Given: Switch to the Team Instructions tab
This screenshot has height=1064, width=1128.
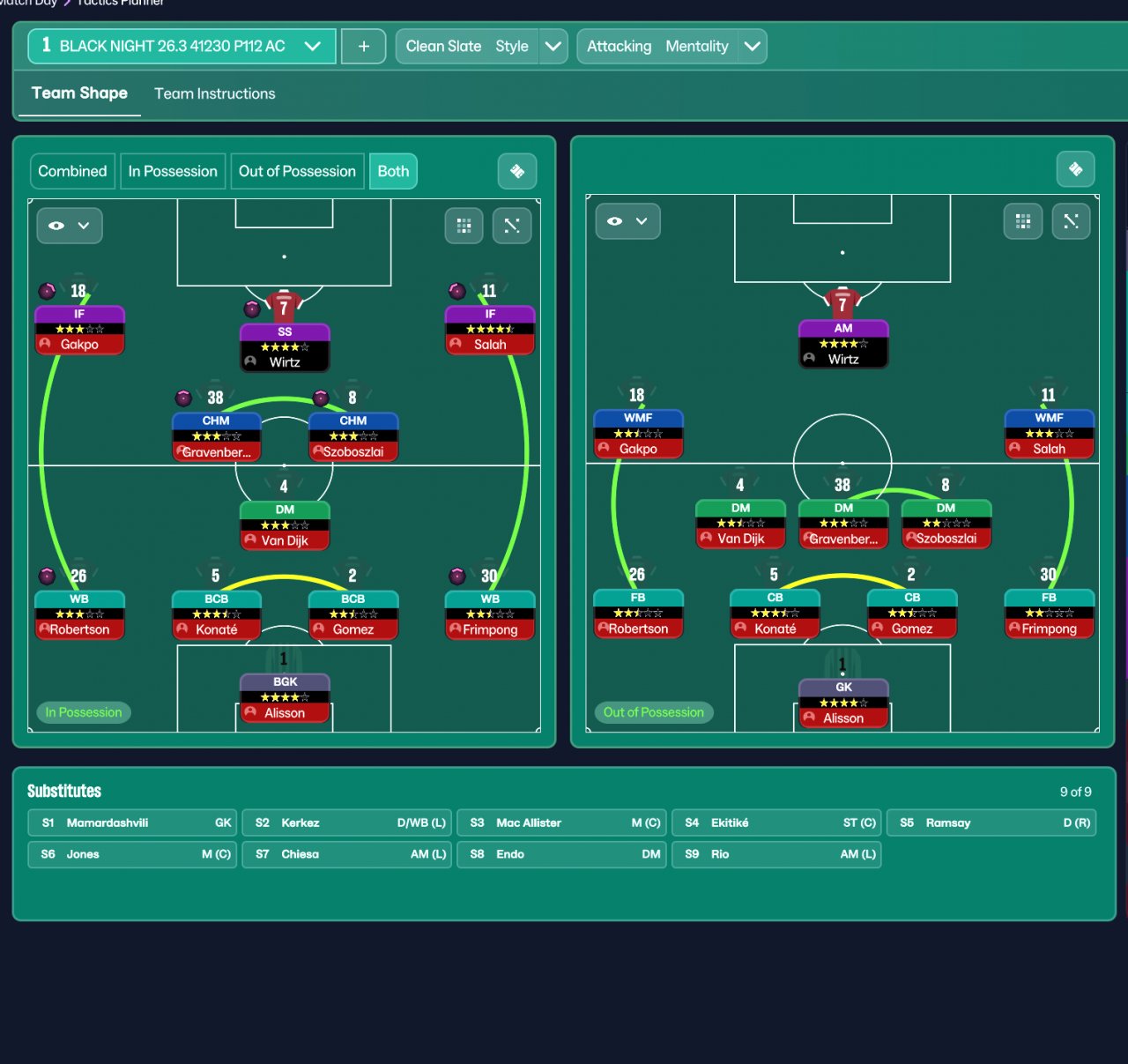Looking at the screenshot, I should tap(215, 93).
